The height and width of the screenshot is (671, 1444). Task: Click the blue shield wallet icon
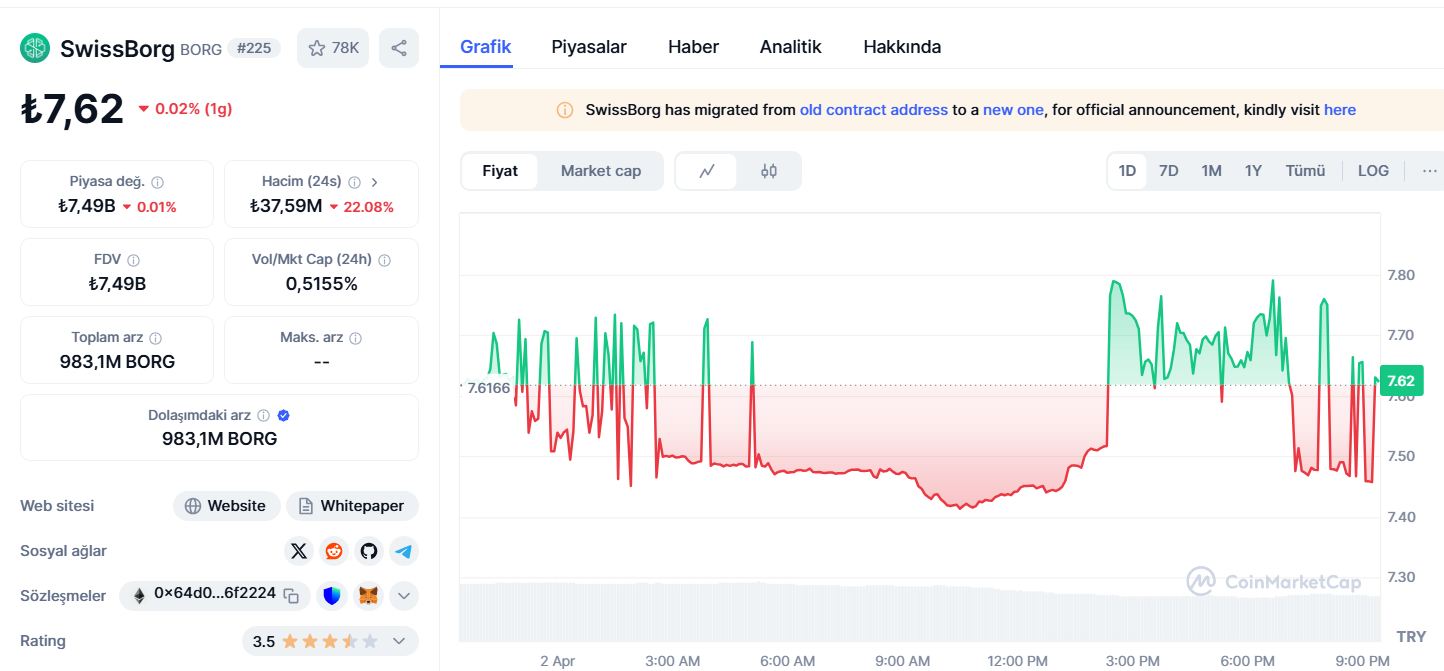pyautogui.click(x=332, y=596)
